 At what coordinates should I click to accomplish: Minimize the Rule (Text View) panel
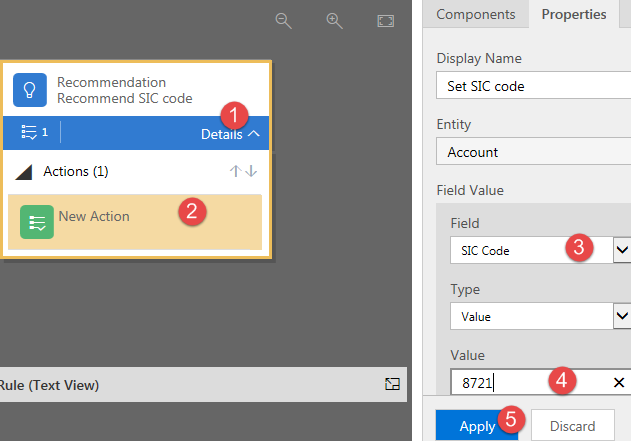[392, 384]
